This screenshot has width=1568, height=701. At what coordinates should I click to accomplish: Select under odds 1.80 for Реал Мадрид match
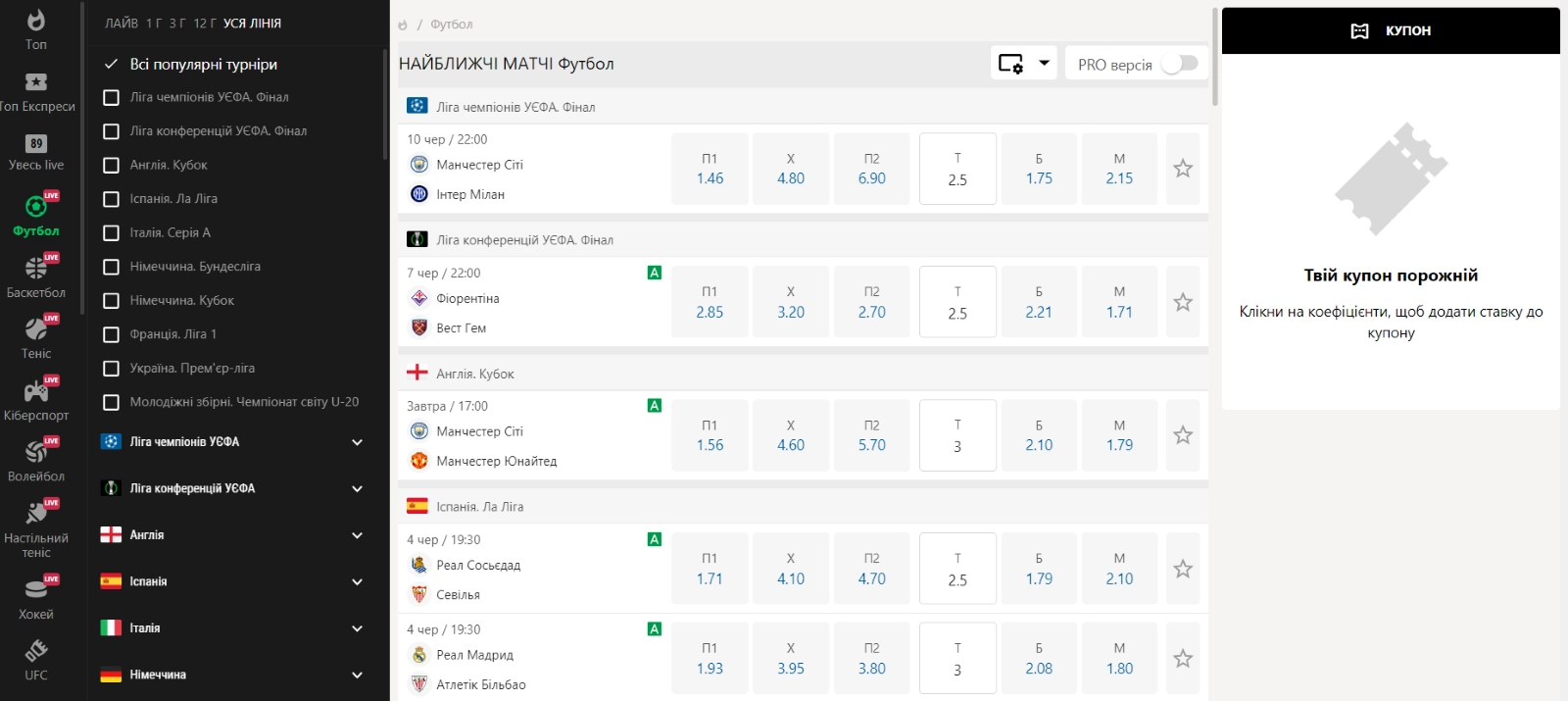[x=1119, y=659]
